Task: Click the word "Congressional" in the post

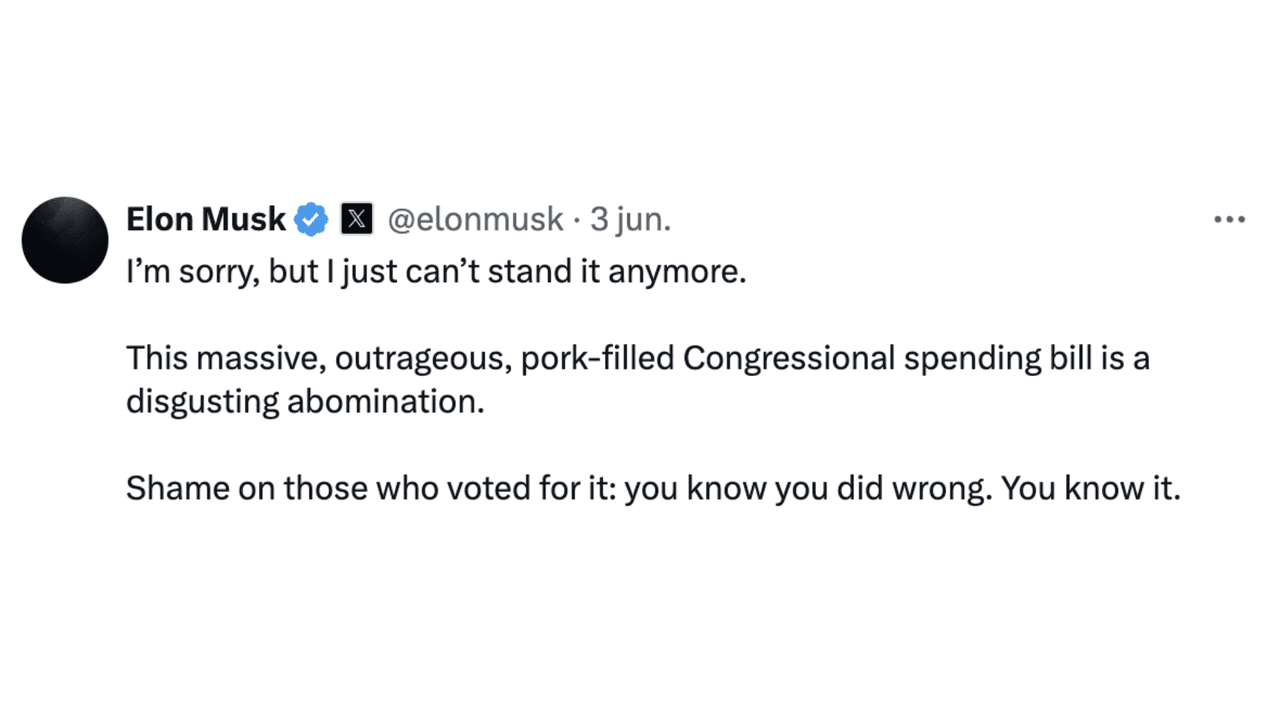Action: tap(789, 358)
